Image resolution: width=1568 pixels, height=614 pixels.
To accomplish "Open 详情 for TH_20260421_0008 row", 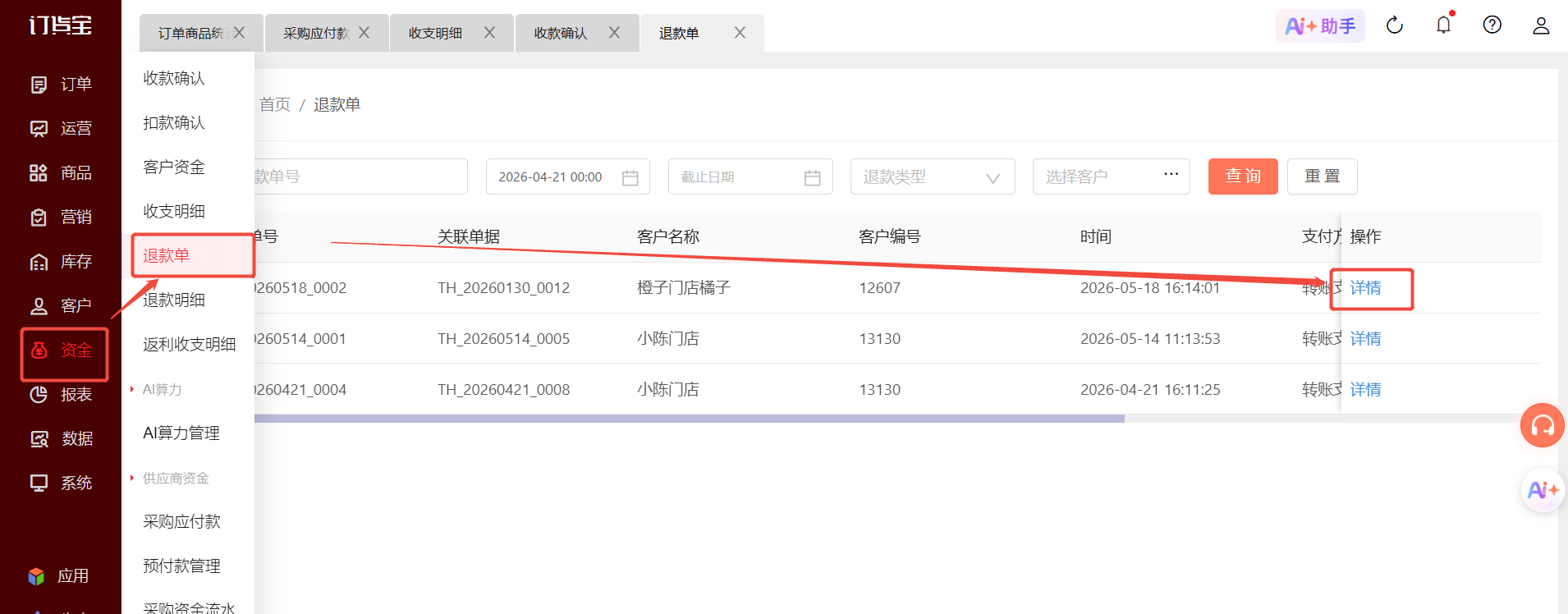I will (x=1365, y=390).
